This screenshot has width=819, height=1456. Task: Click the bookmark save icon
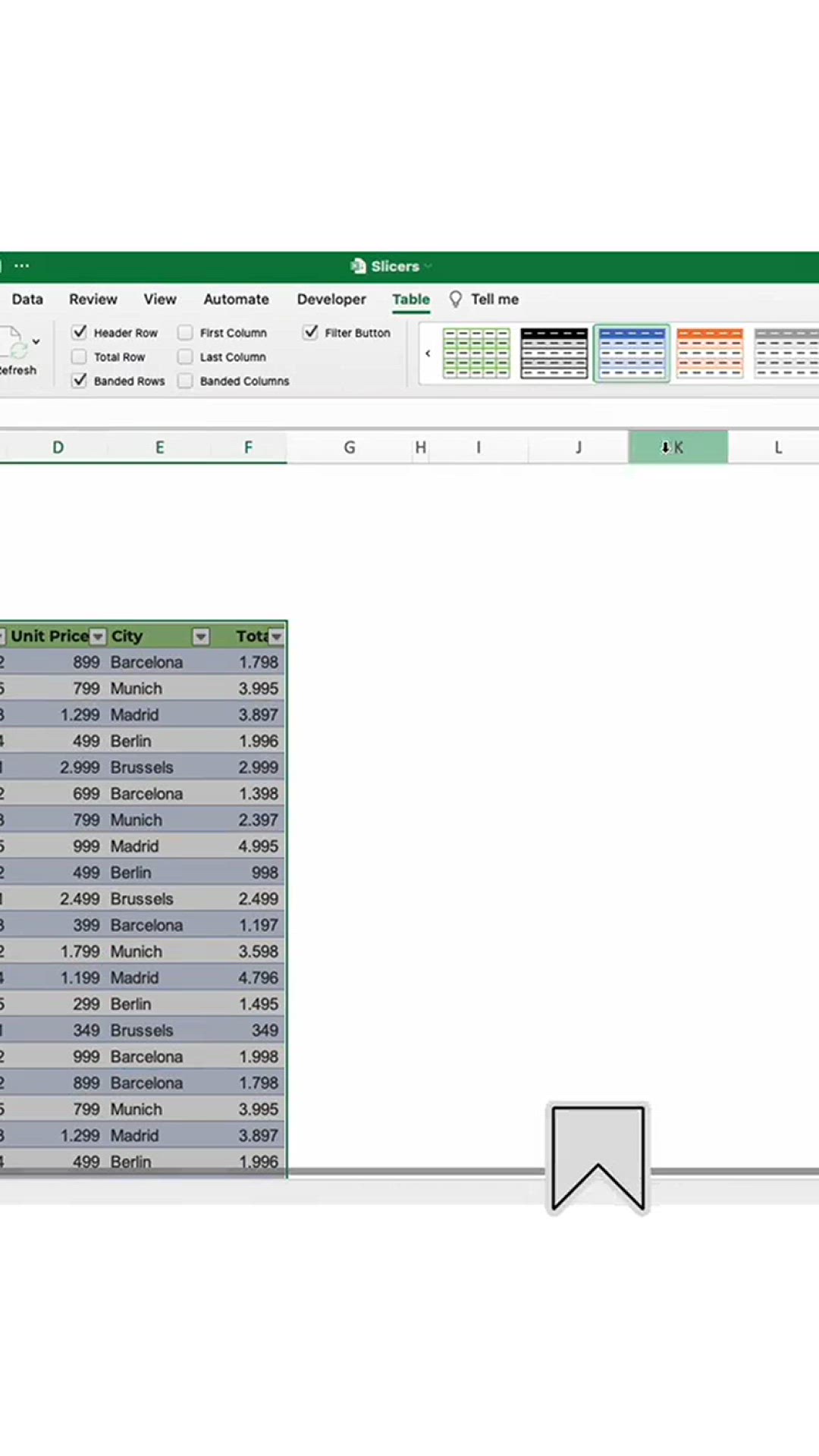coord(598,1157)
